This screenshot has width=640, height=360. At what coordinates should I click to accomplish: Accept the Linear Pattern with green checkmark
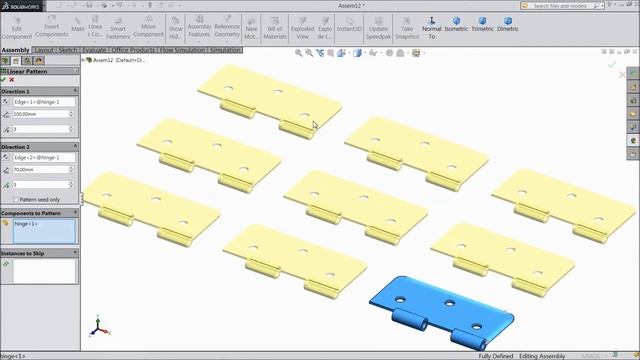[x=4, y=80]
